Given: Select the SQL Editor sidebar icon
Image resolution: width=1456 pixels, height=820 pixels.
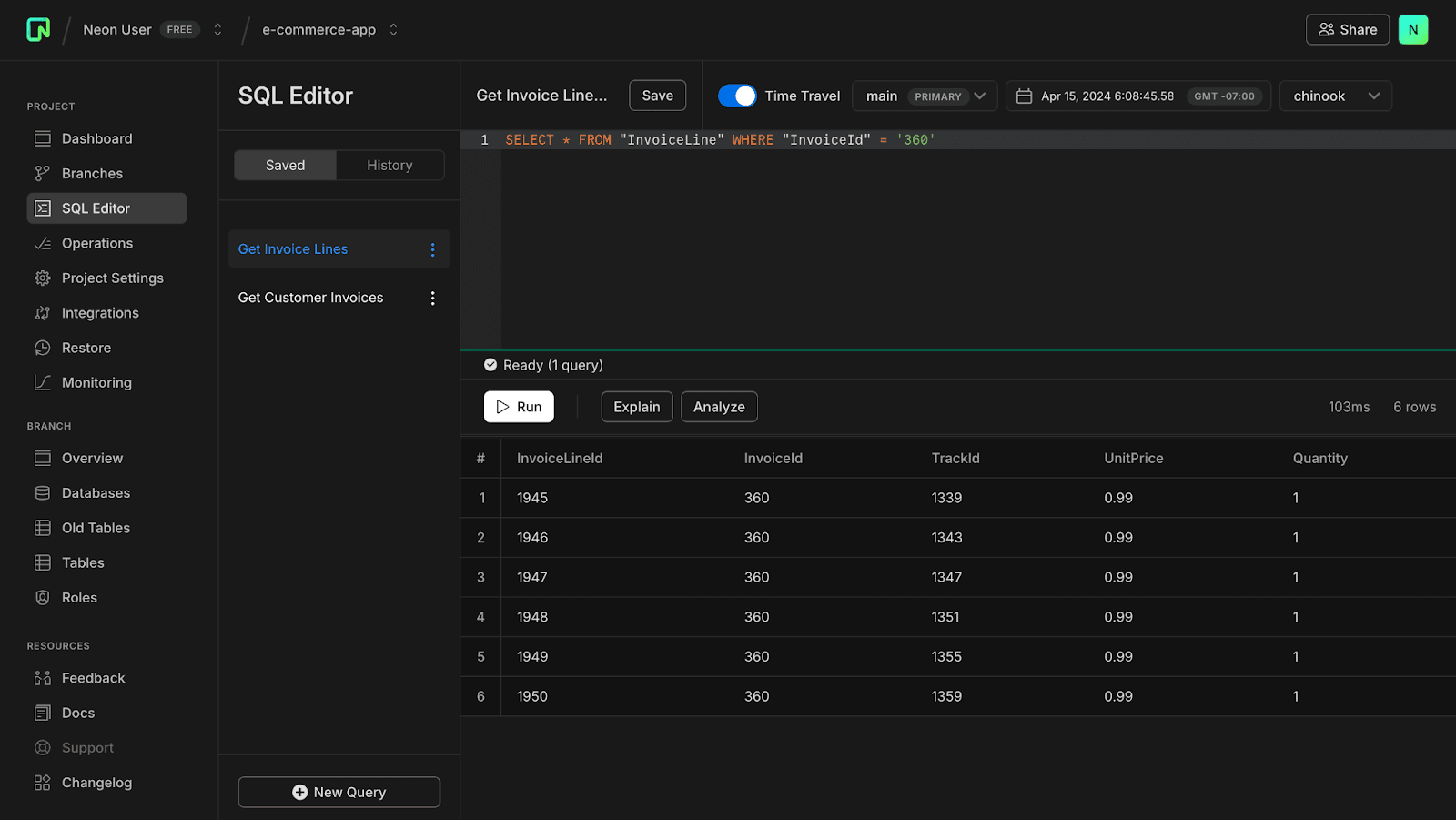Looking at the screenshot, I should [43, 208].
